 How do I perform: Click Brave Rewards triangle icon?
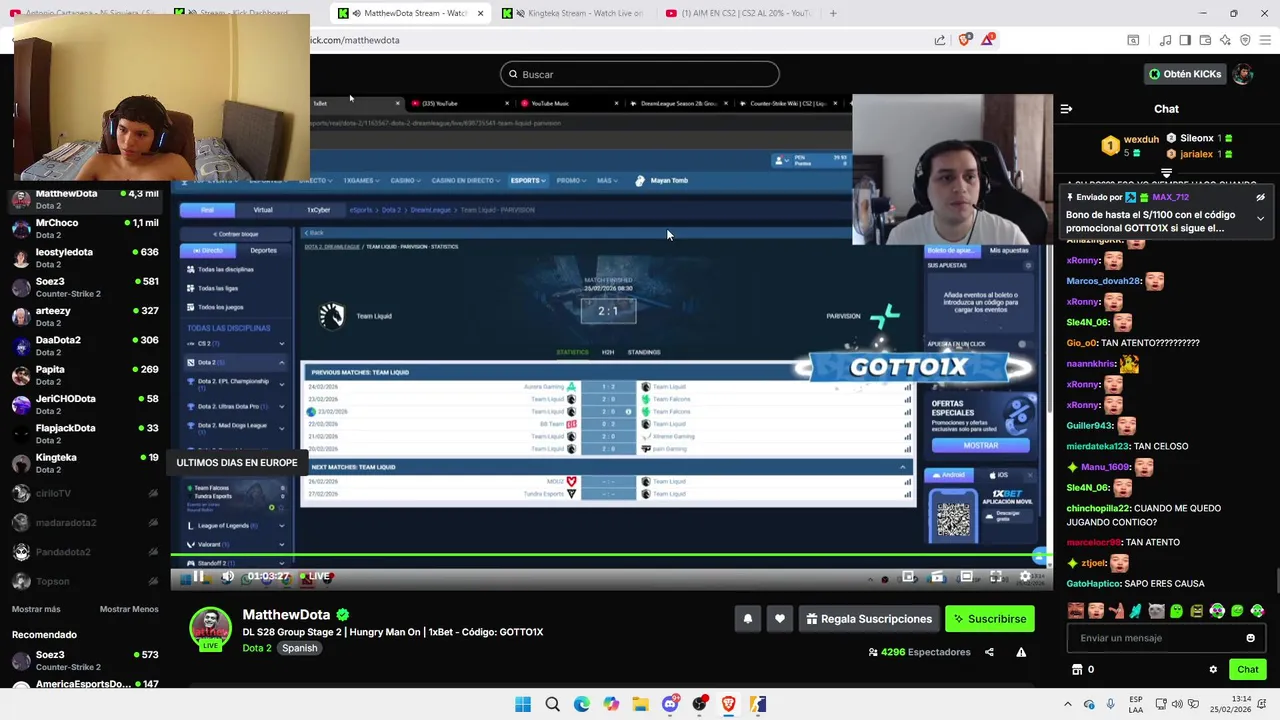point(988,40)
